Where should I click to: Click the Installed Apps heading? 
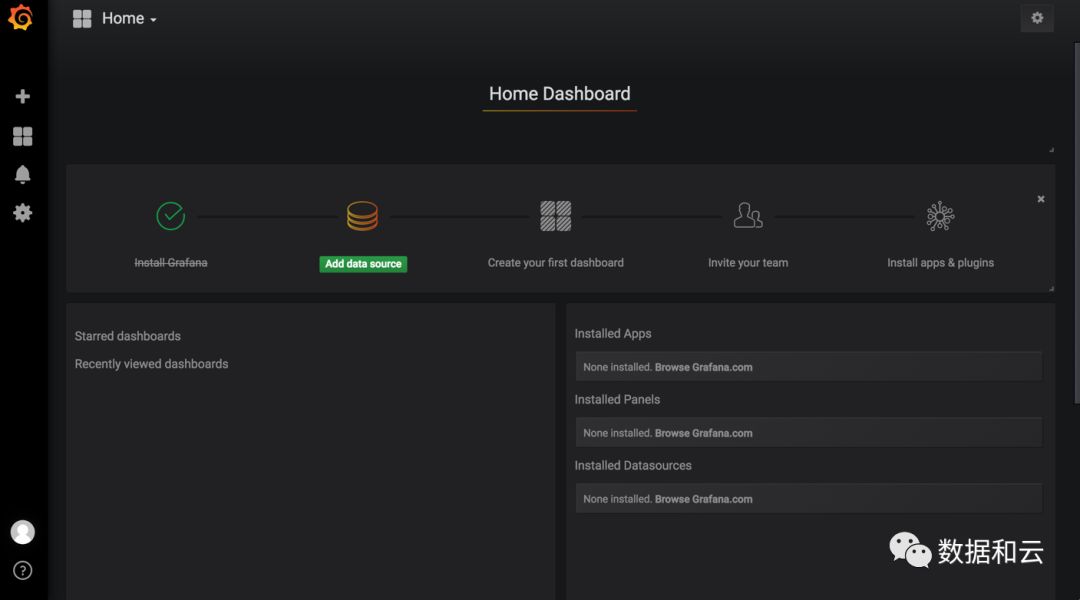[x=613, y=333]
